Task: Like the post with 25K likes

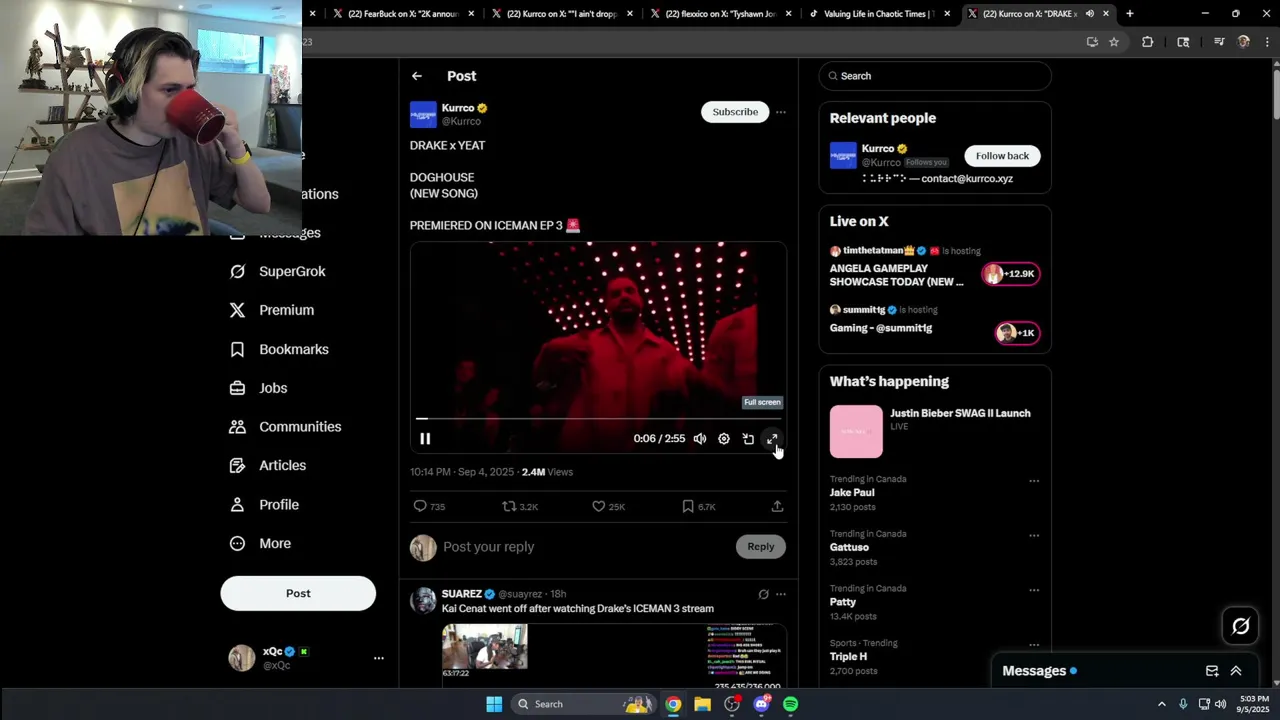Action: (x=608, y=507)
